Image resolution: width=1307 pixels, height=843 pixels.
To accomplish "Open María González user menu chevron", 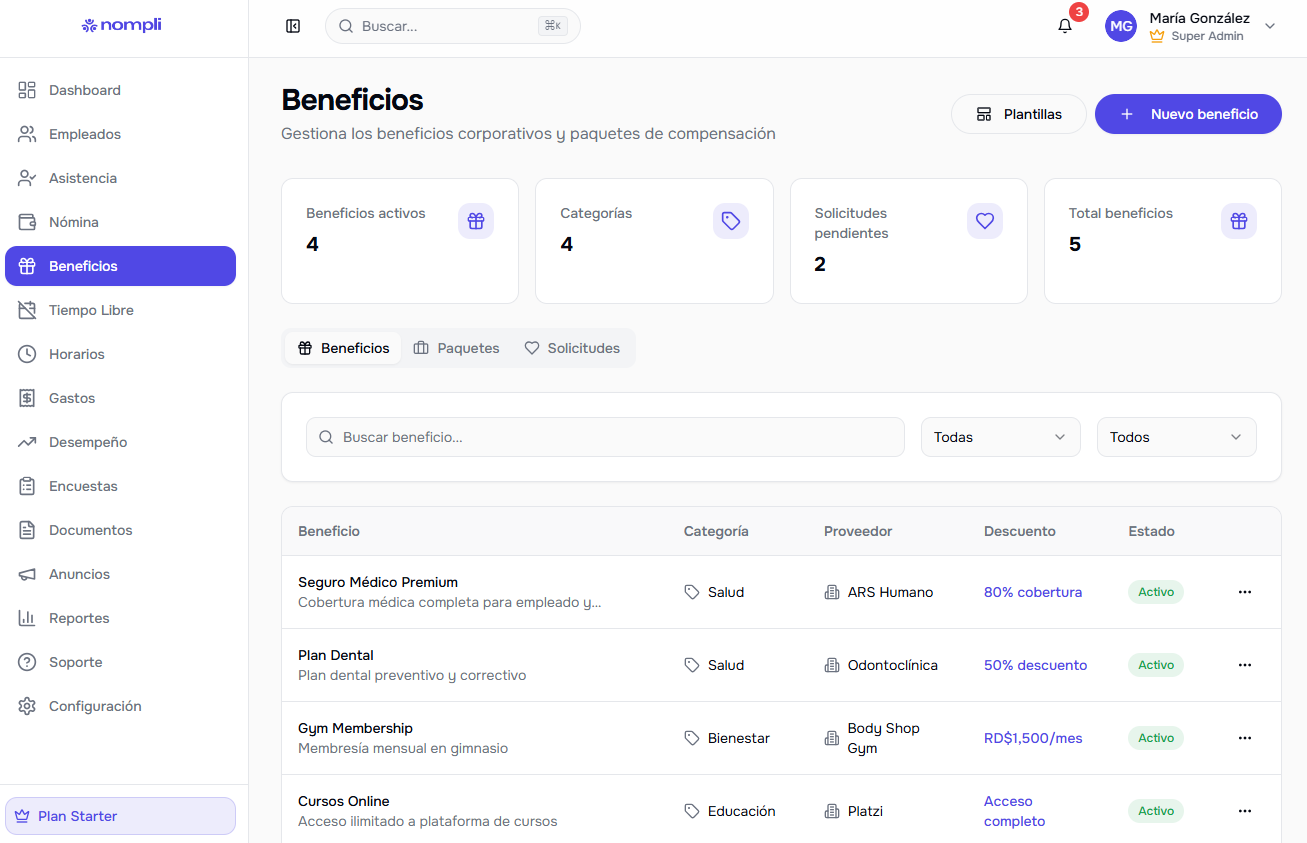I will point(1270,26).
